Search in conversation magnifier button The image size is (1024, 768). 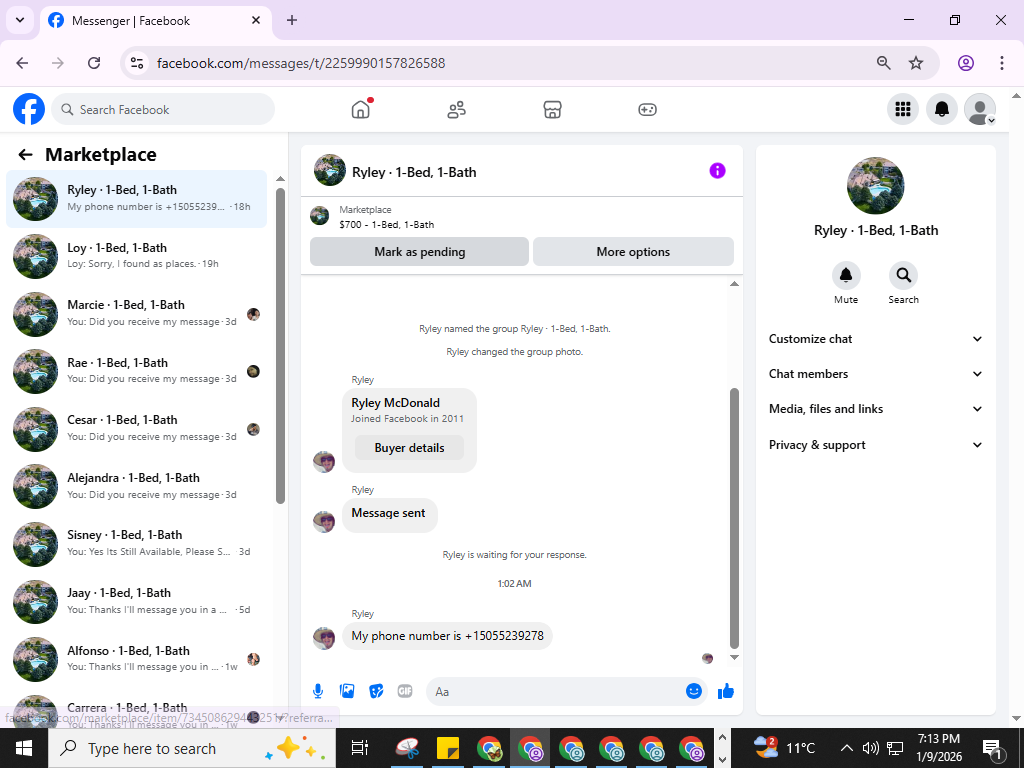click(x=903, y=276)
